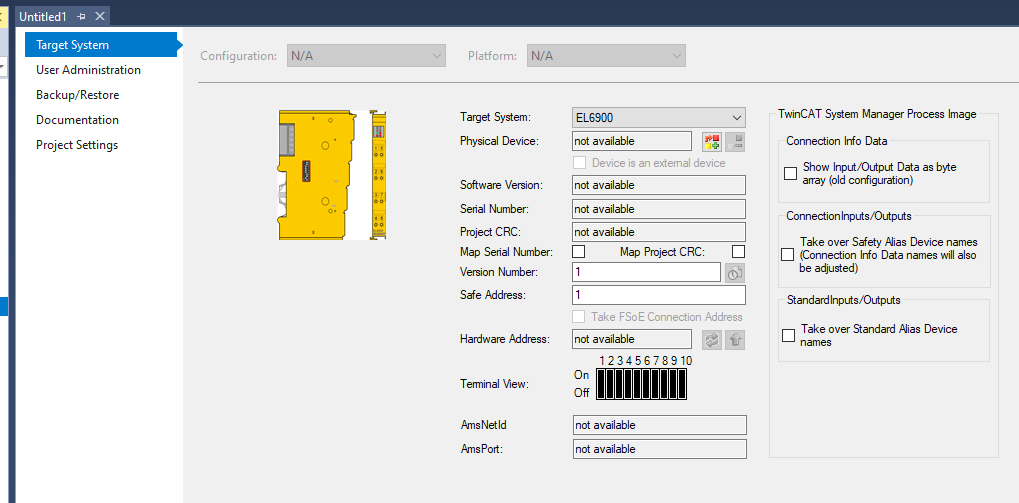The image size is (1019, 503).
Task: Open the Project Settings page
Action: click(77, 145)
